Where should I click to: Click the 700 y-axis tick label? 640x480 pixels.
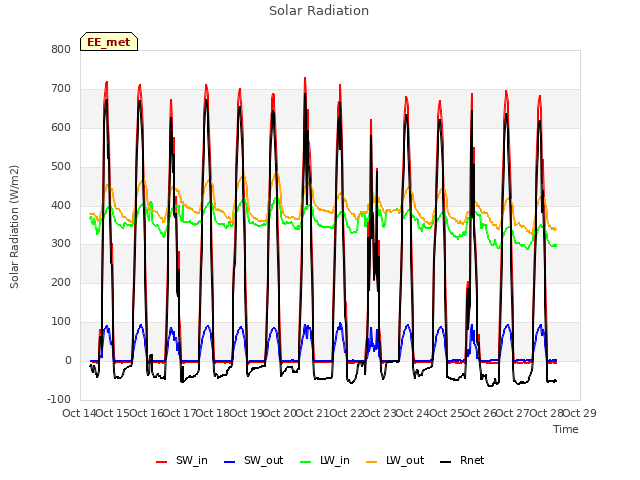61,89
